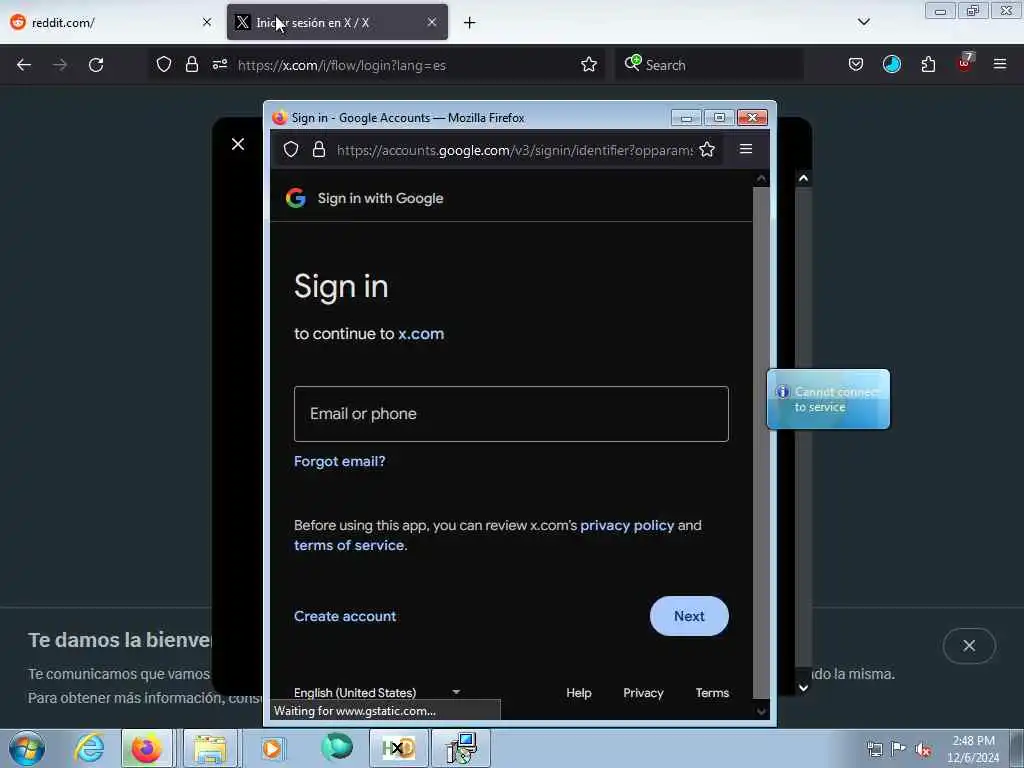Open network setup taskbar icon

point(462,748)
